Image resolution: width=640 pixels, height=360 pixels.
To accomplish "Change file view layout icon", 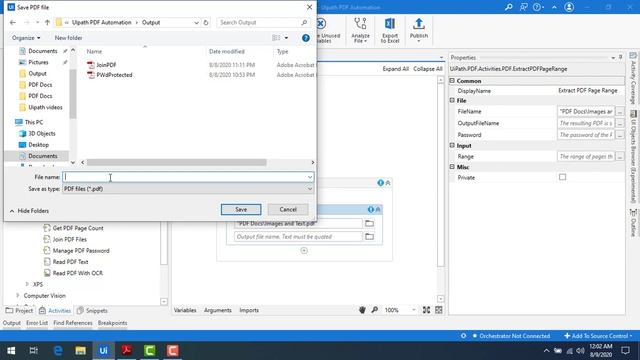I will 276,38.
